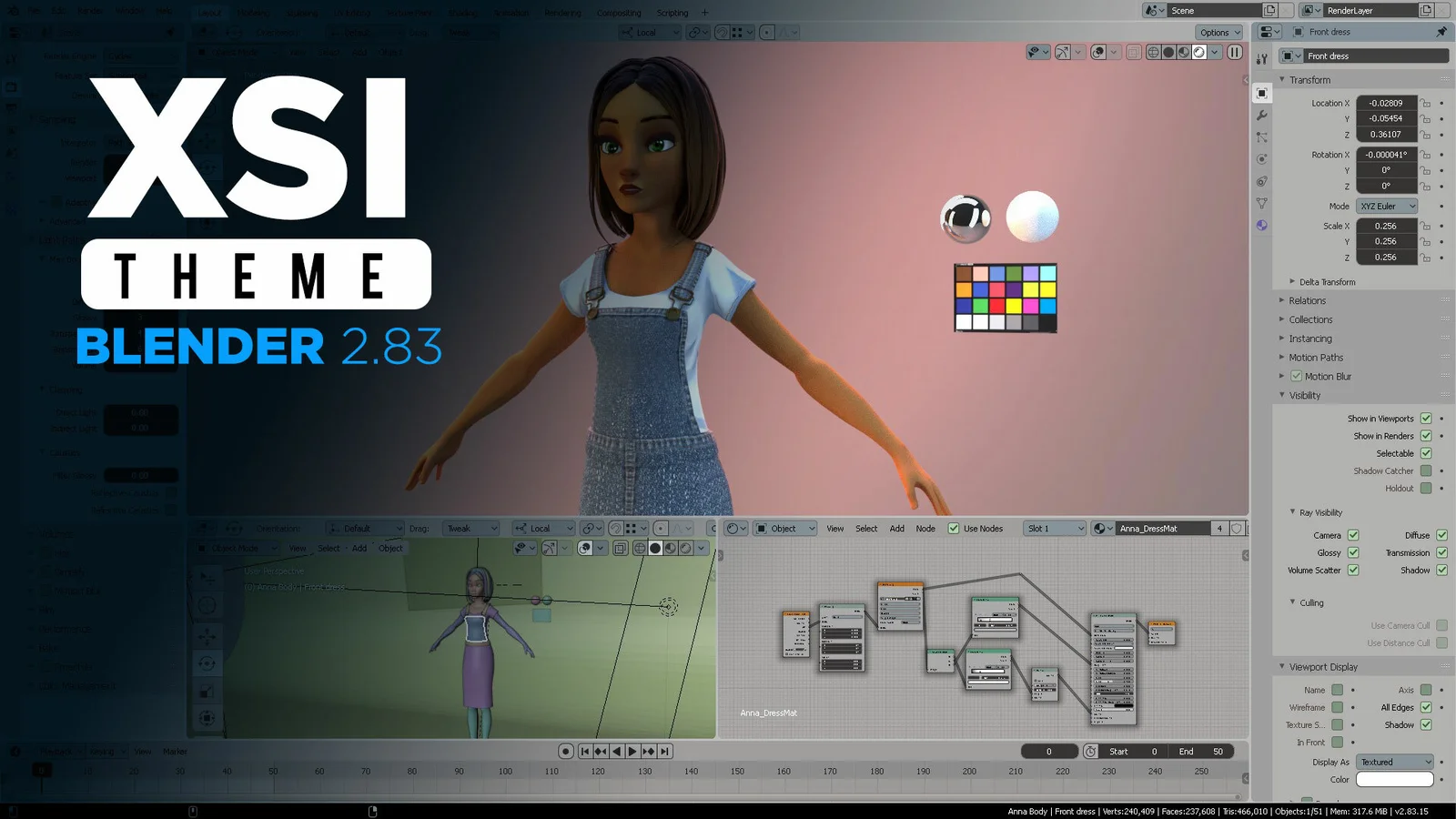Switch main viewport to wireframe shading
1456x819 pixels.
[x=1153, y=53]
